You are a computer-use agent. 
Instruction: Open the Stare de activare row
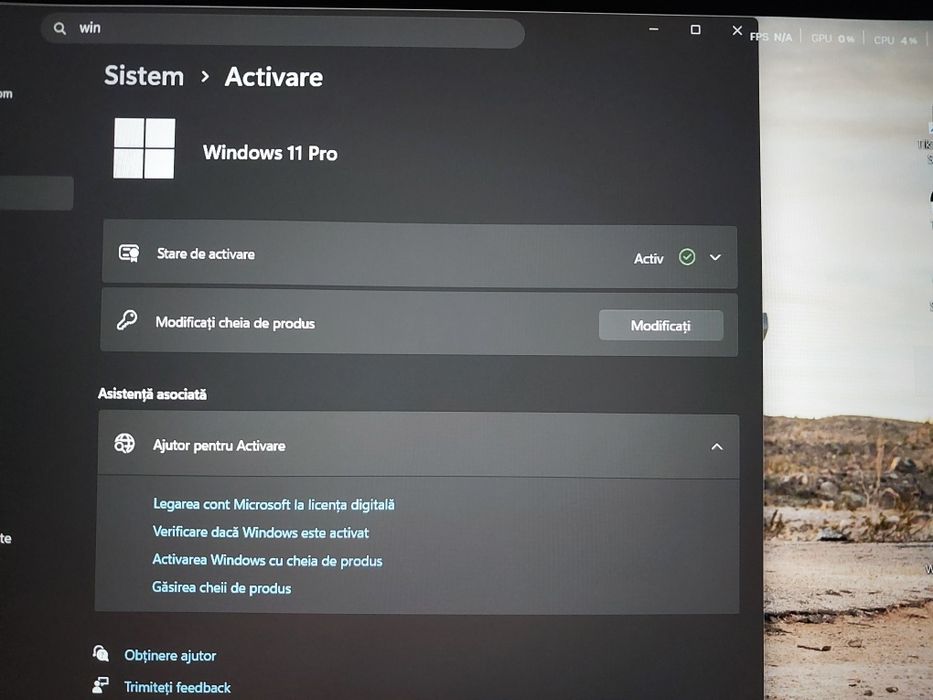click(419, 255)
